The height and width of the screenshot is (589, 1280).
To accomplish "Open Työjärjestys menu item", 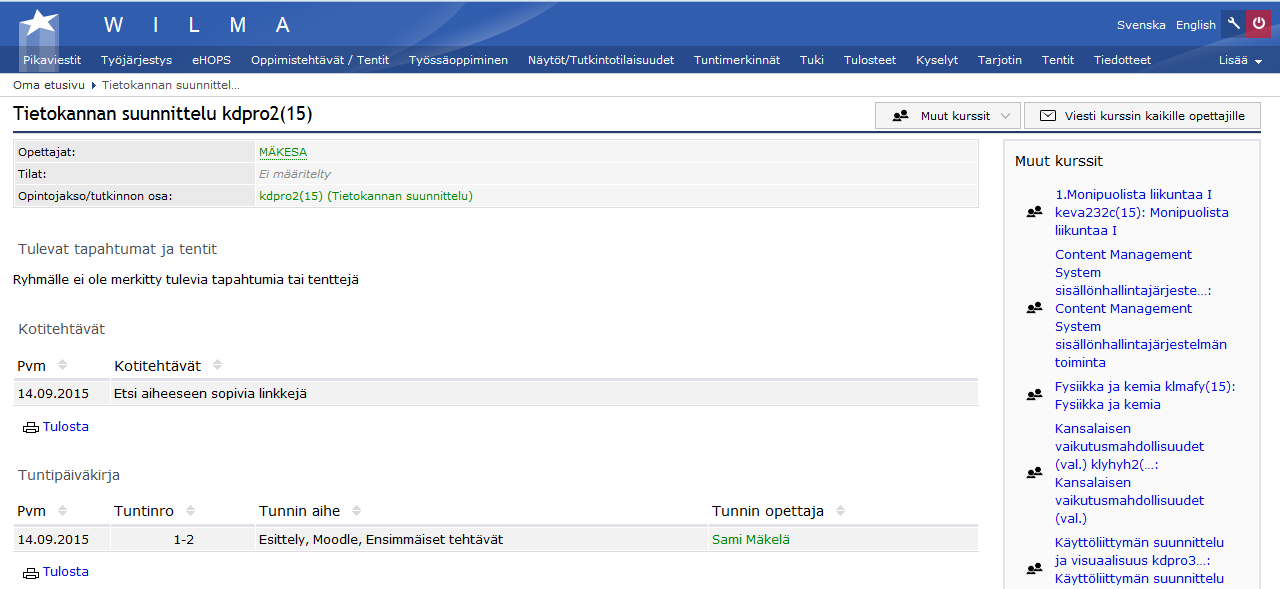I will 137,60.
